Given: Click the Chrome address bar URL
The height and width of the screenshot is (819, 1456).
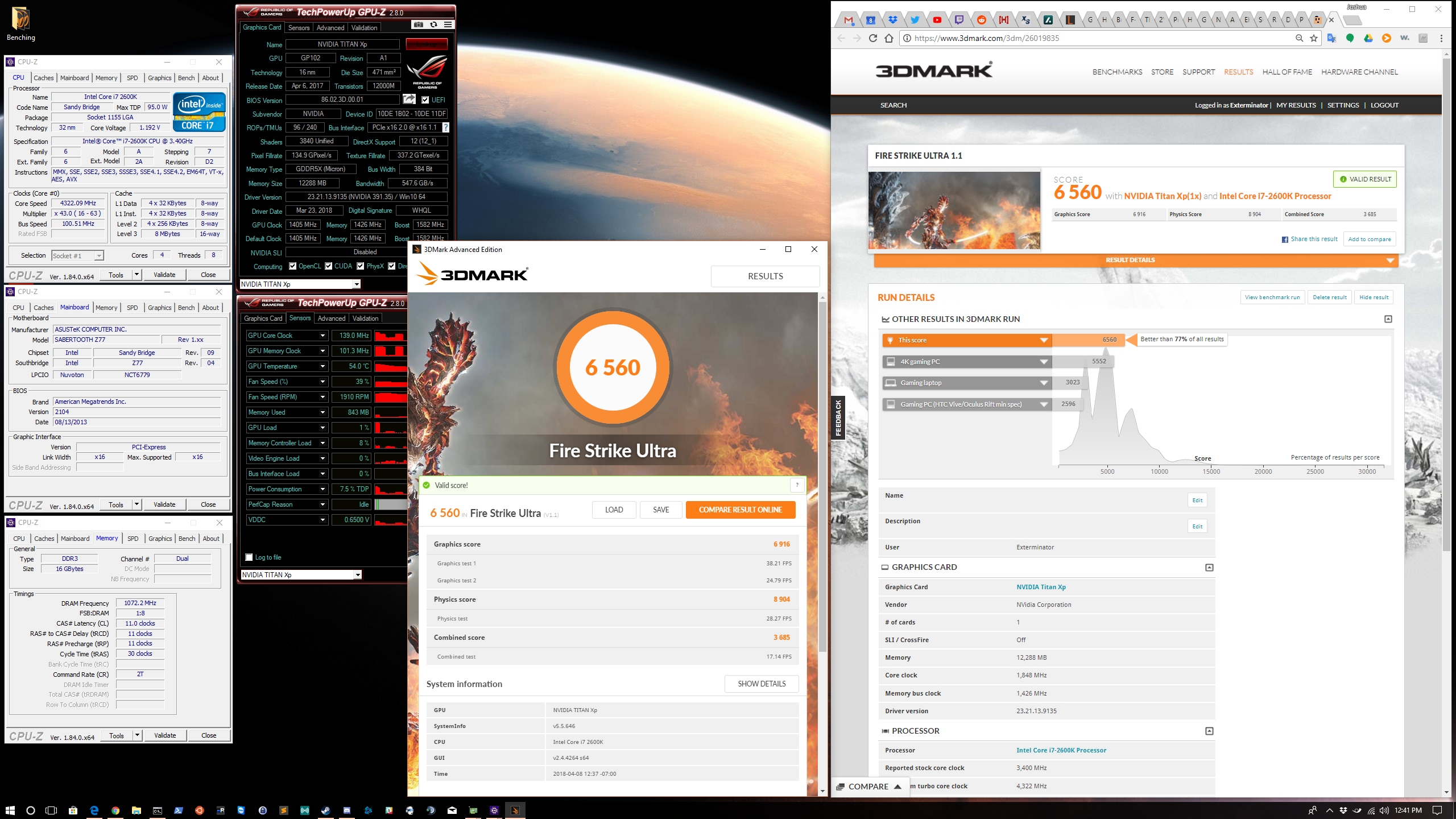Looking at the screenshot, I should point(987,38).
